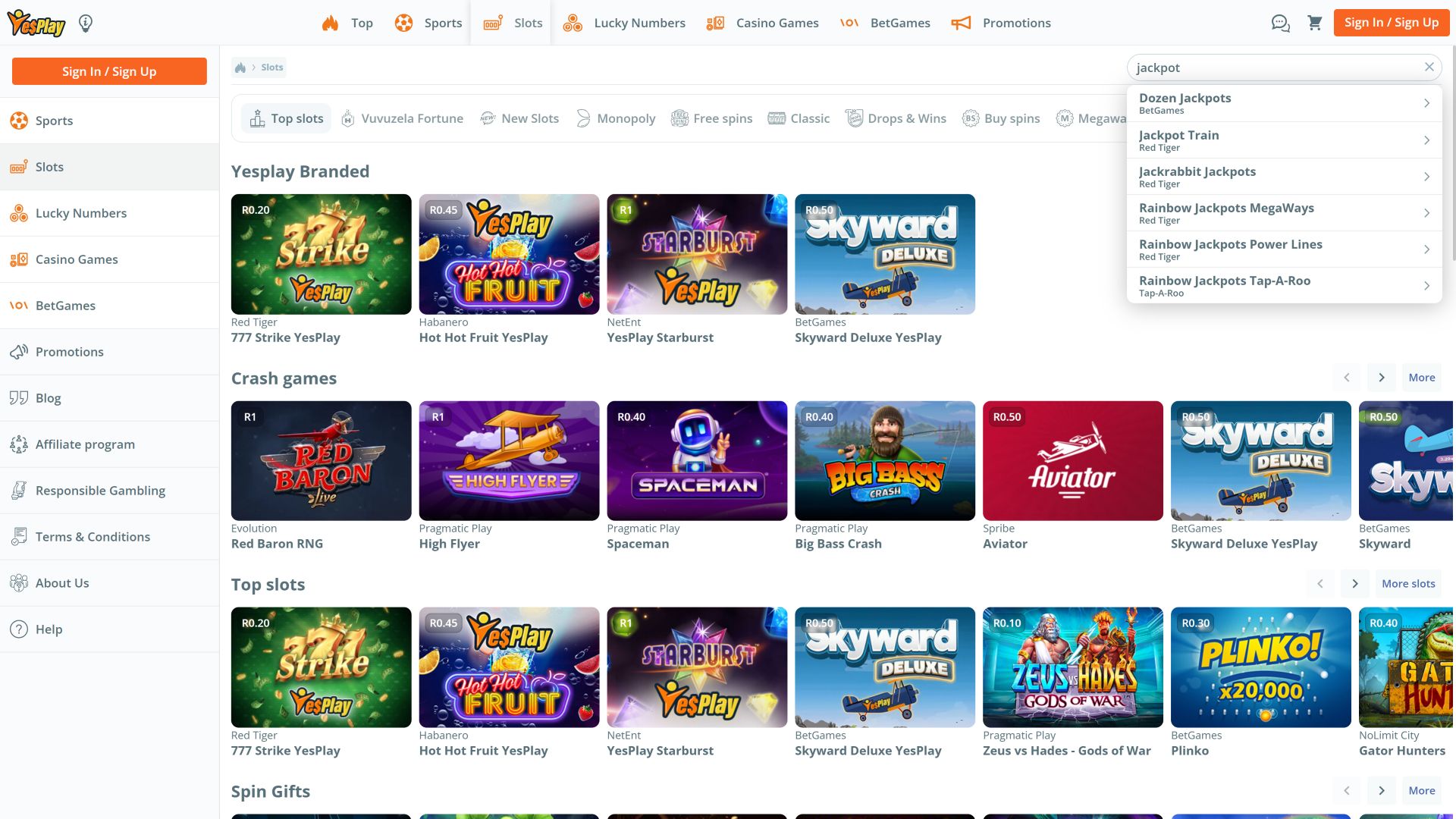
Task: Click the home icon in the breadcrumb
Action: point(240,67)
